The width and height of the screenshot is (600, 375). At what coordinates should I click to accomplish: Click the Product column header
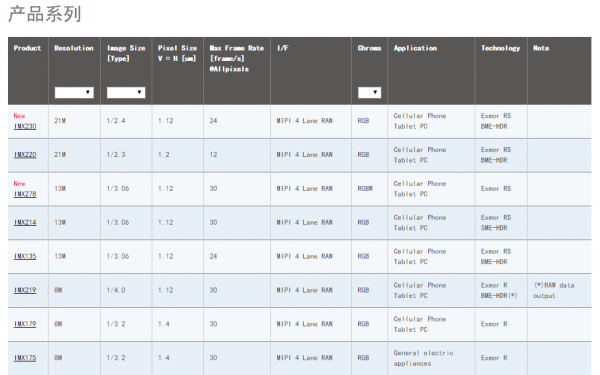pyautogui.click(x=27, y=48)
